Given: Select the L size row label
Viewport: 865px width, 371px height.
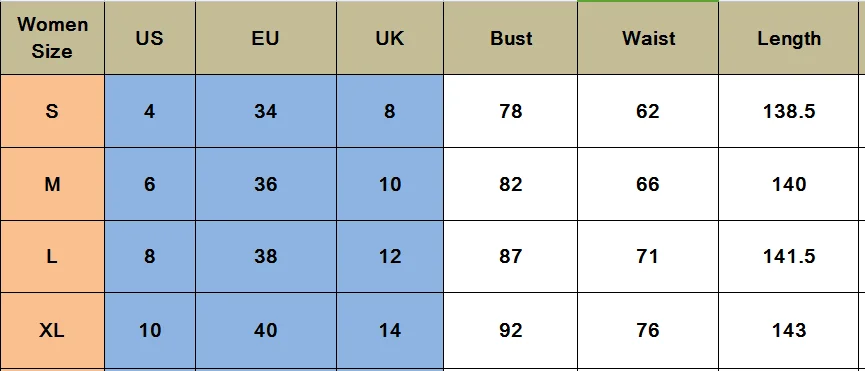Looking at the screenshot, I should (x=52, y=257).
